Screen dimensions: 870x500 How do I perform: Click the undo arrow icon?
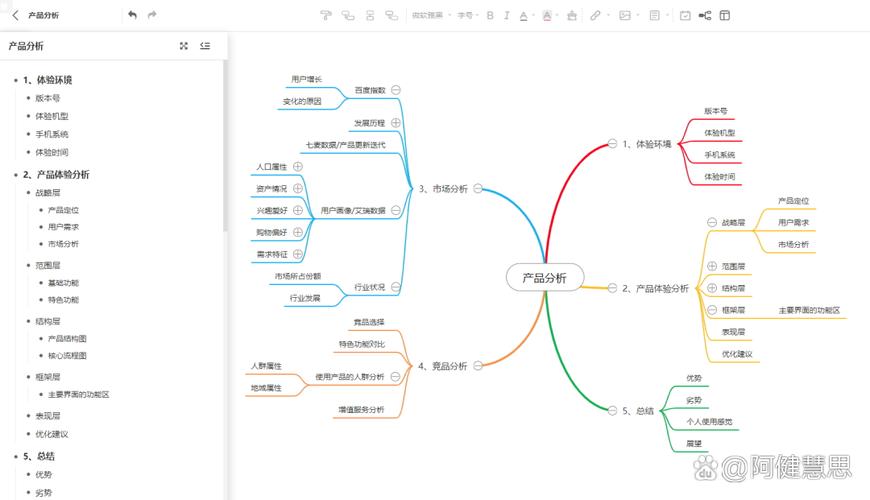[133, 15]
